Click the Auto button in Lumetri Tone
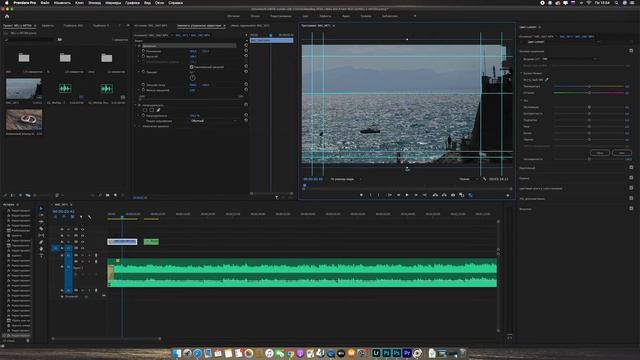Viewport: 640px width, 360px height. [621, 153]
